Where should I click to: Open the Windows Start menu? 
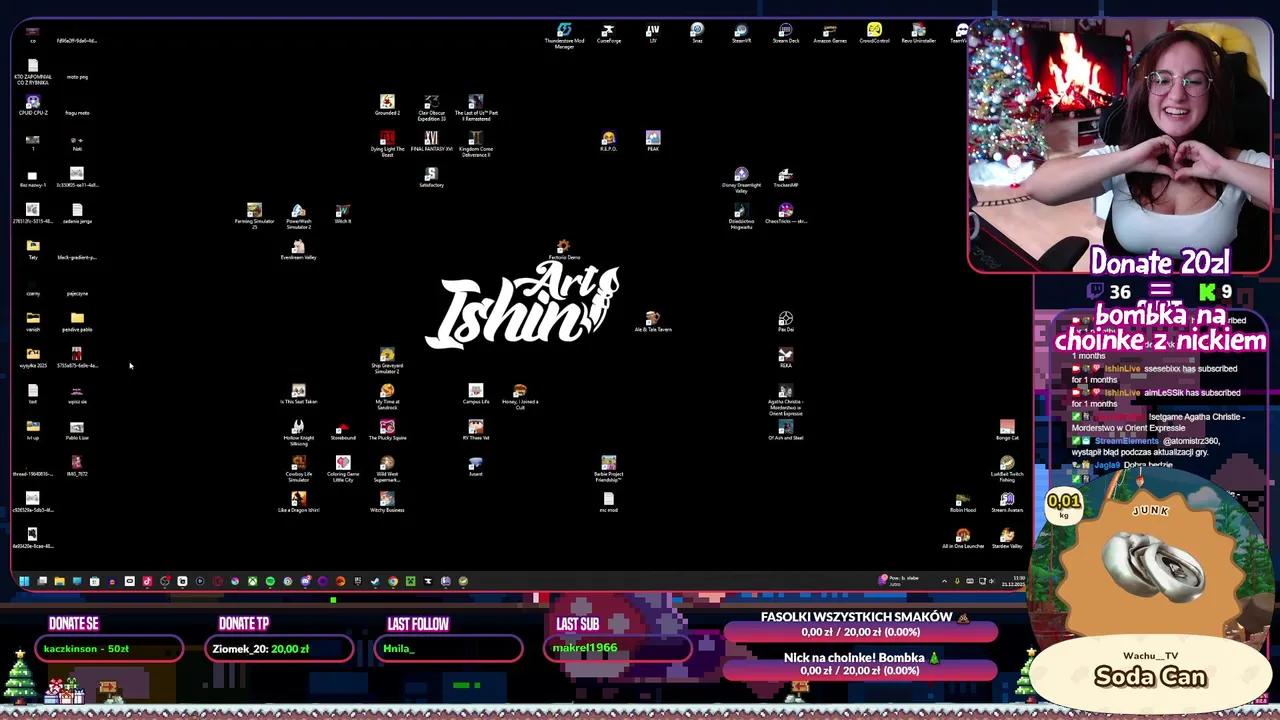(x=24, y=581)
